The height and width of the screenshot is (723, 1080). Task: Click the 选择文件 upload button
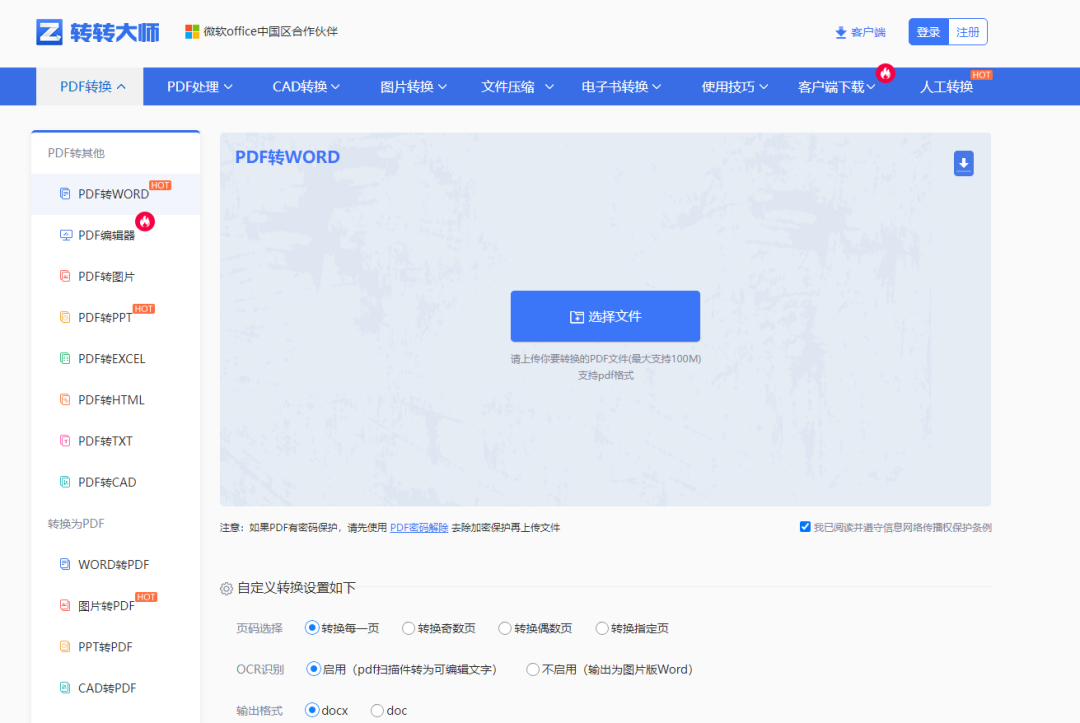[x=604, y=316]
